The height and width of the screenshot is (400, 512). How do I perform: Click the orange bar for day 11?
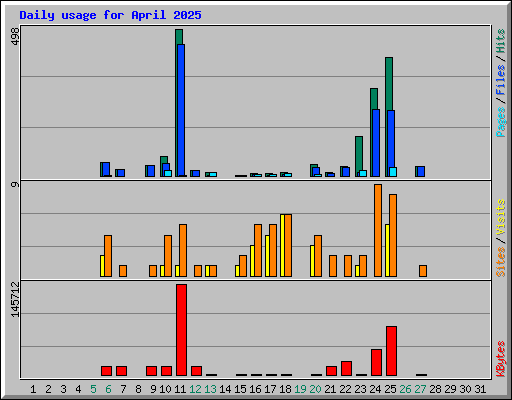pyautogui.click(x=183, y=250)
